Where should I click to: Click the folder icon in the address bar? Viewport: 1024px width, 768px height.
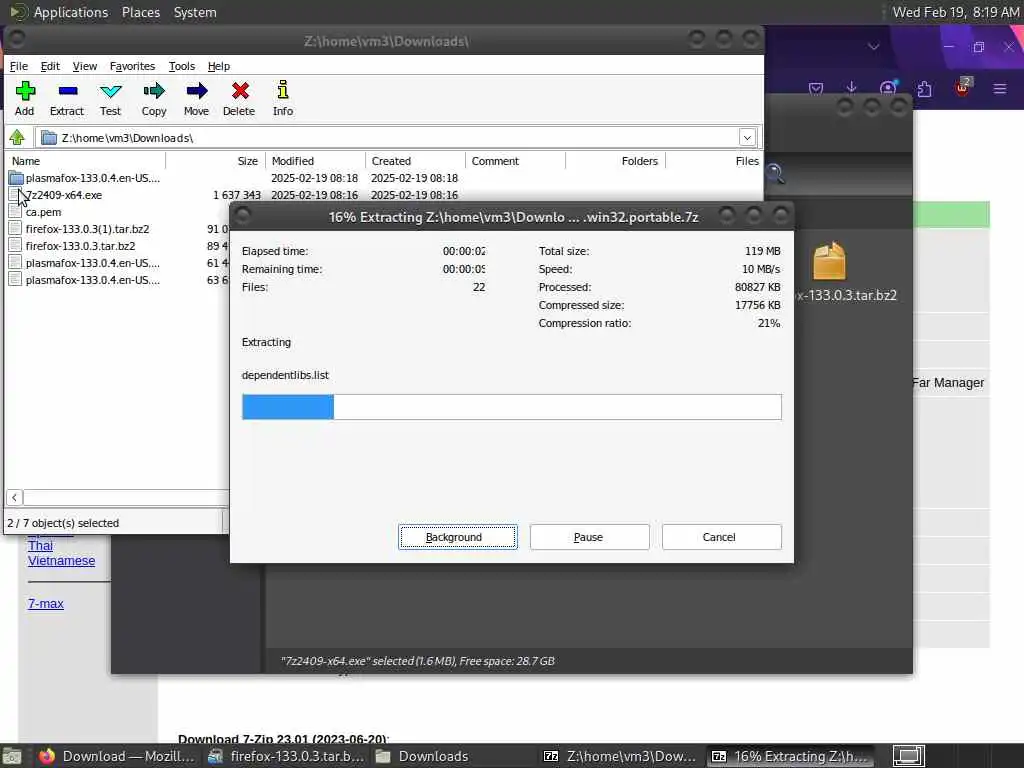(x=49, y=138)
